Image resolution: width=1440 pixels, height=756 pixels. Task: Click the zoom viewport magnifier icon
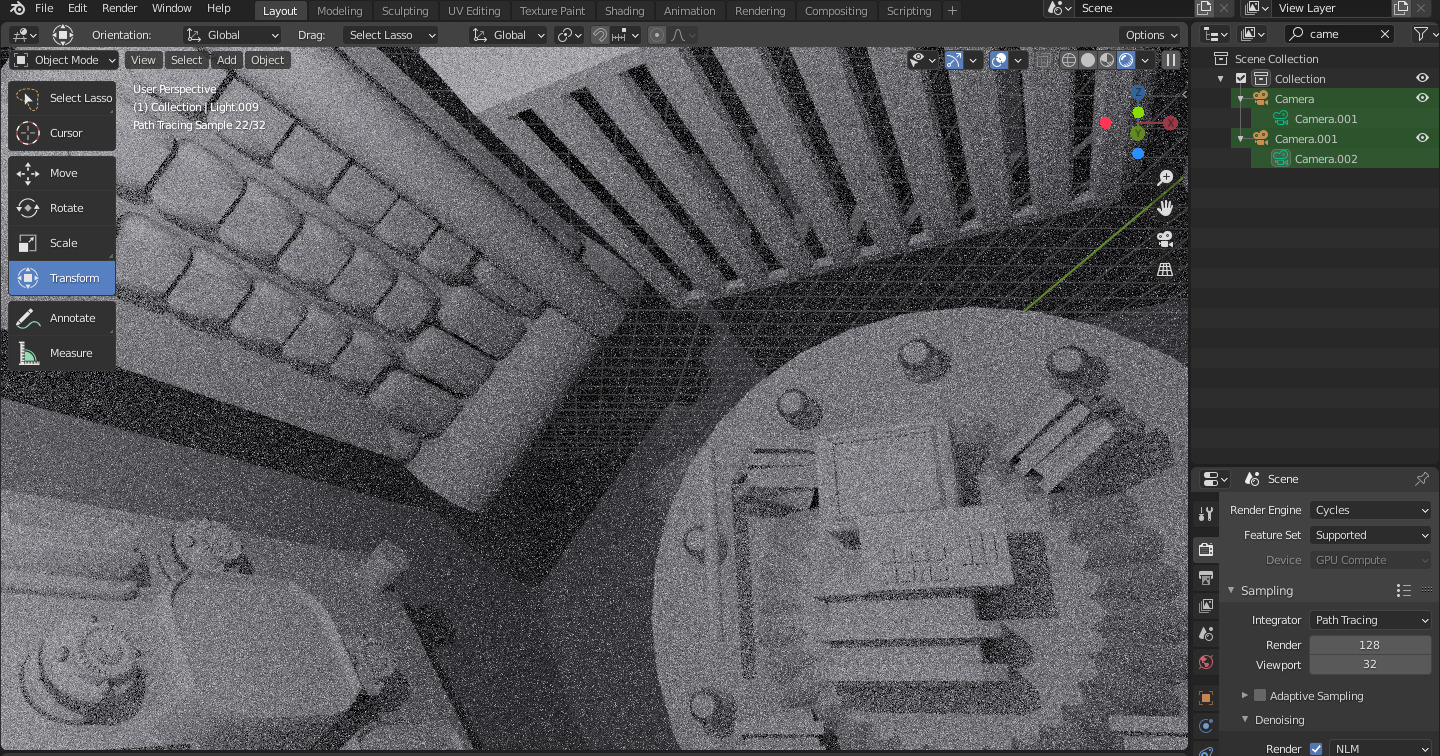point(1165,178)
